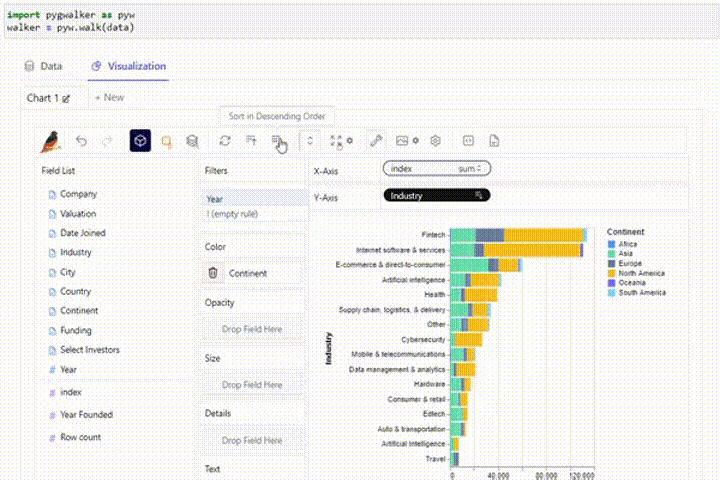Select Row count measure field
This screenshot has height=480, width=720.
pos(80,437)
